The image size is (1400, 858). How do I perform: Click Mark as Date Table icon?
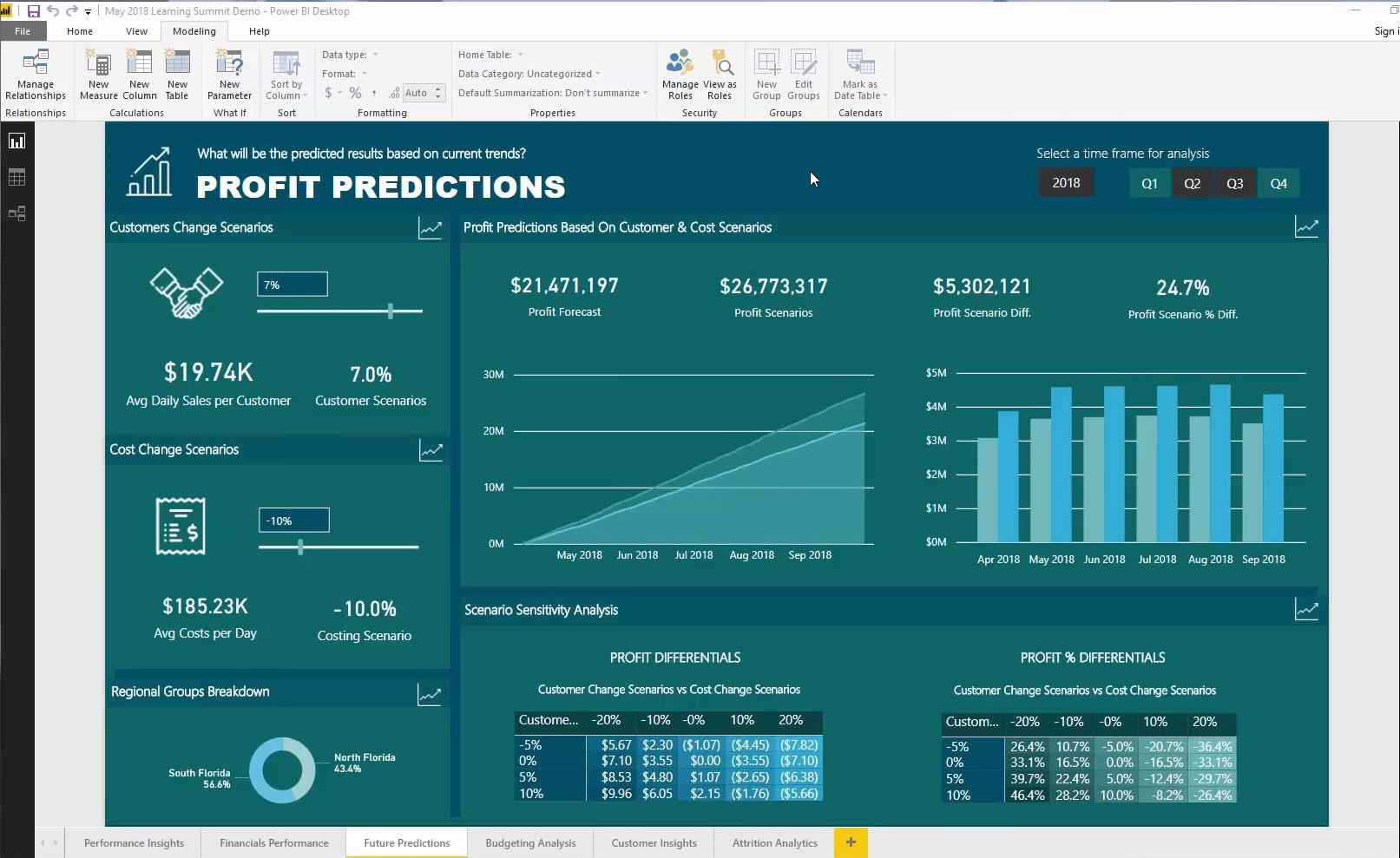point(860,75)
